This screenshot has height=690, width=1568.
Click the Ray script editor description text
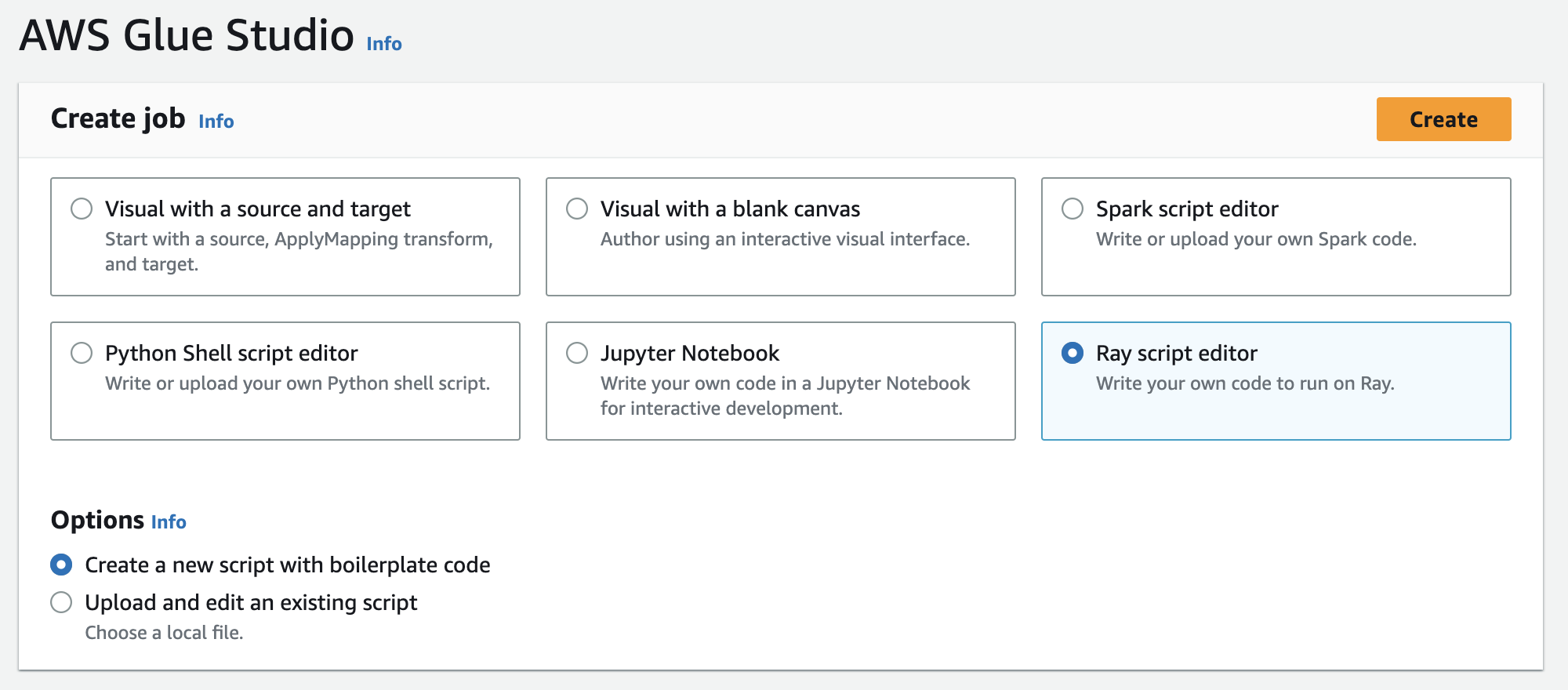pyautogui.click(x=1244, y=383)
